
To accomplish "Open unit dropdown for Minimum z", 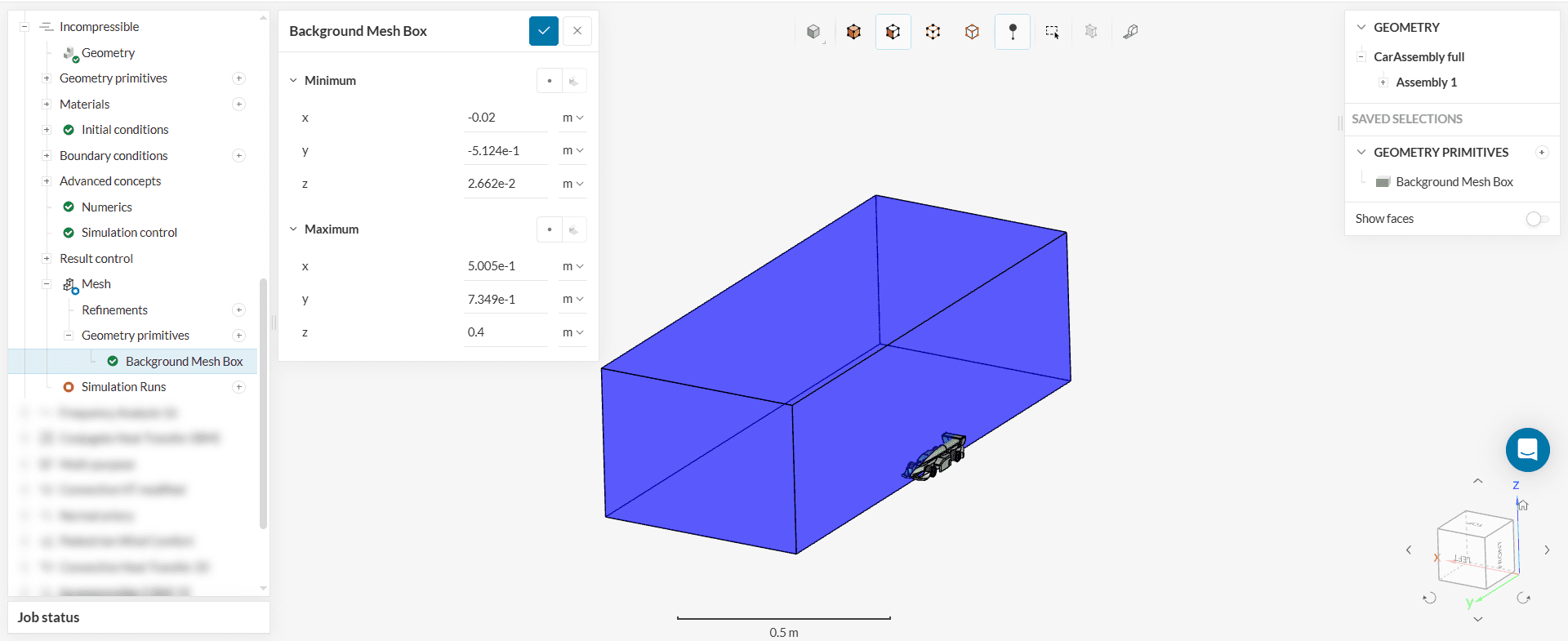I will click(x=572, y=184).
